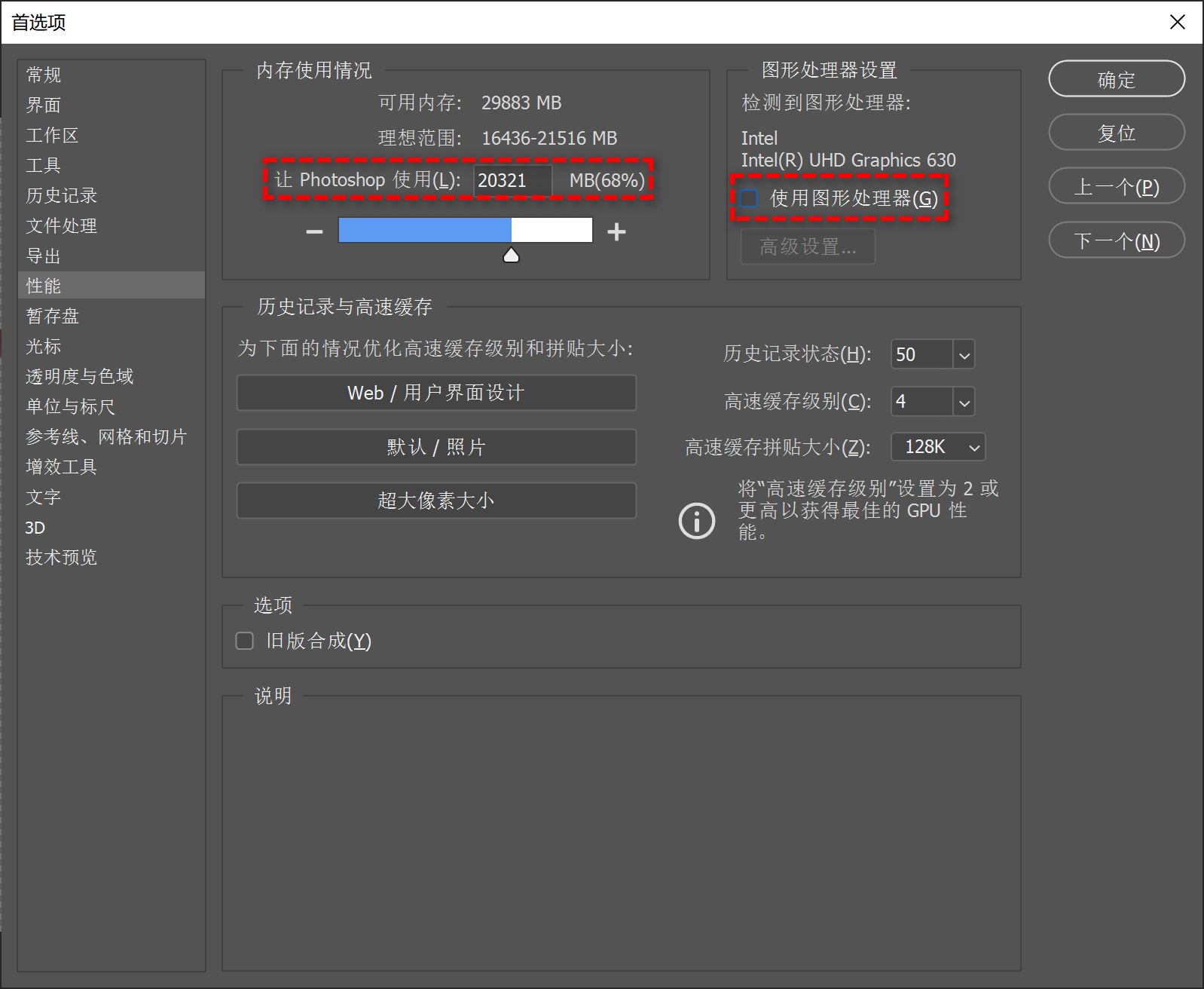1204x989 pixels.
Task: Decrease memory with the minus icon
Action: (x=314, y=231)
